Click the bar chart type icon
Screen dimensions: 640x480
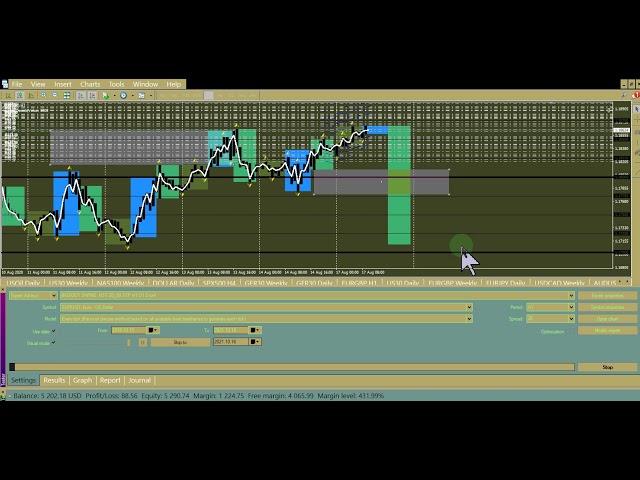click(x=8, y=96)
